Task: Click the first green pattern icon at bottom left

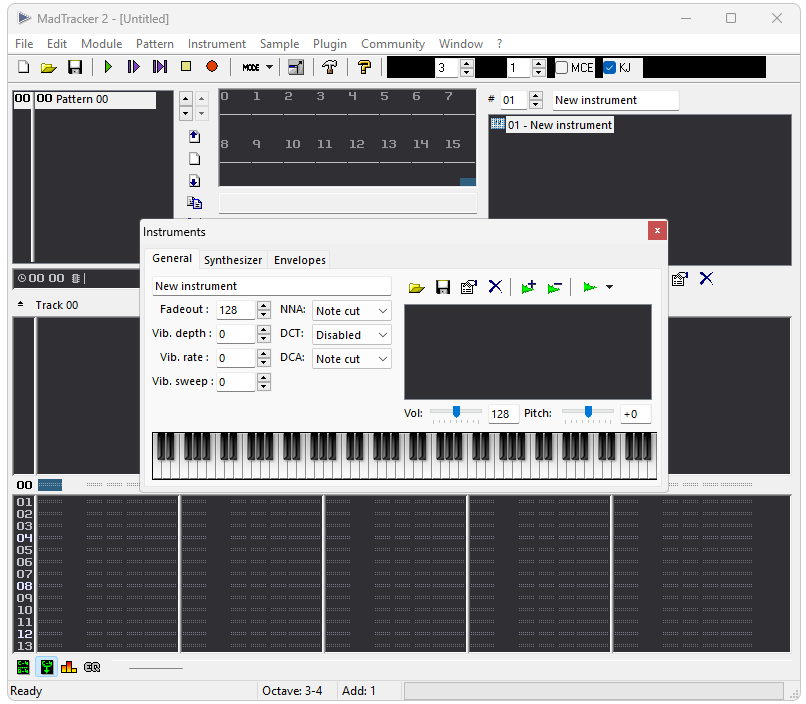Action: (23, 667)
